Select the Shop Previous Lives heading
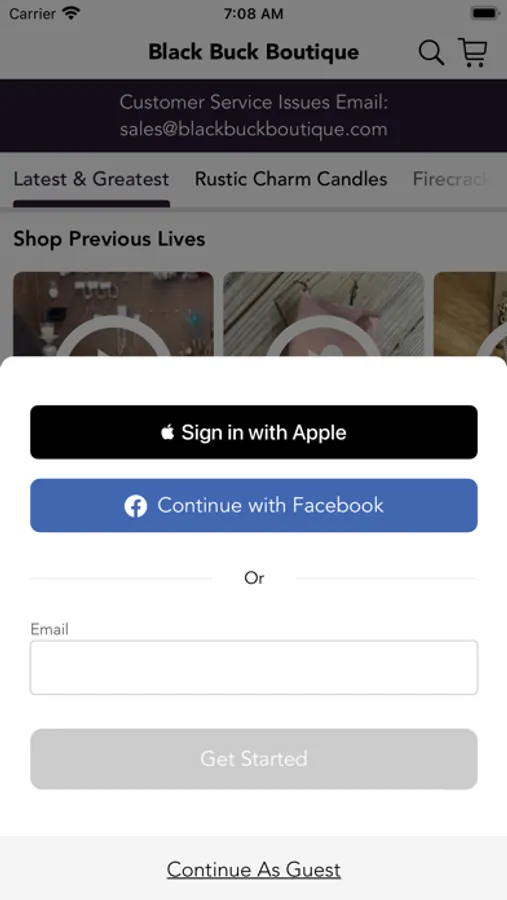The image size is (507, 900). pyautogui.click(x=109, y=239)
